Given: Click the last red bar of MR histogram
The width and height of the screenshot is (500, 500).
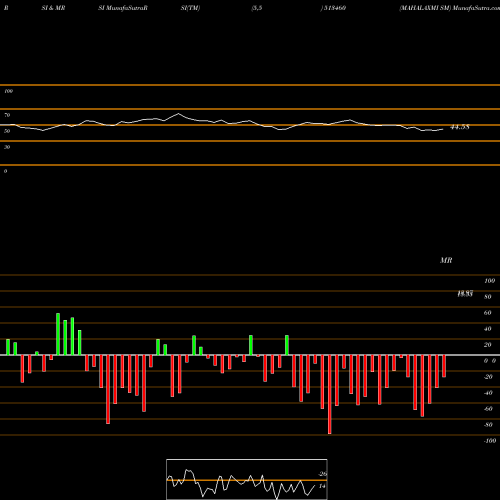Looking at the screenshot, I should 444,366.
